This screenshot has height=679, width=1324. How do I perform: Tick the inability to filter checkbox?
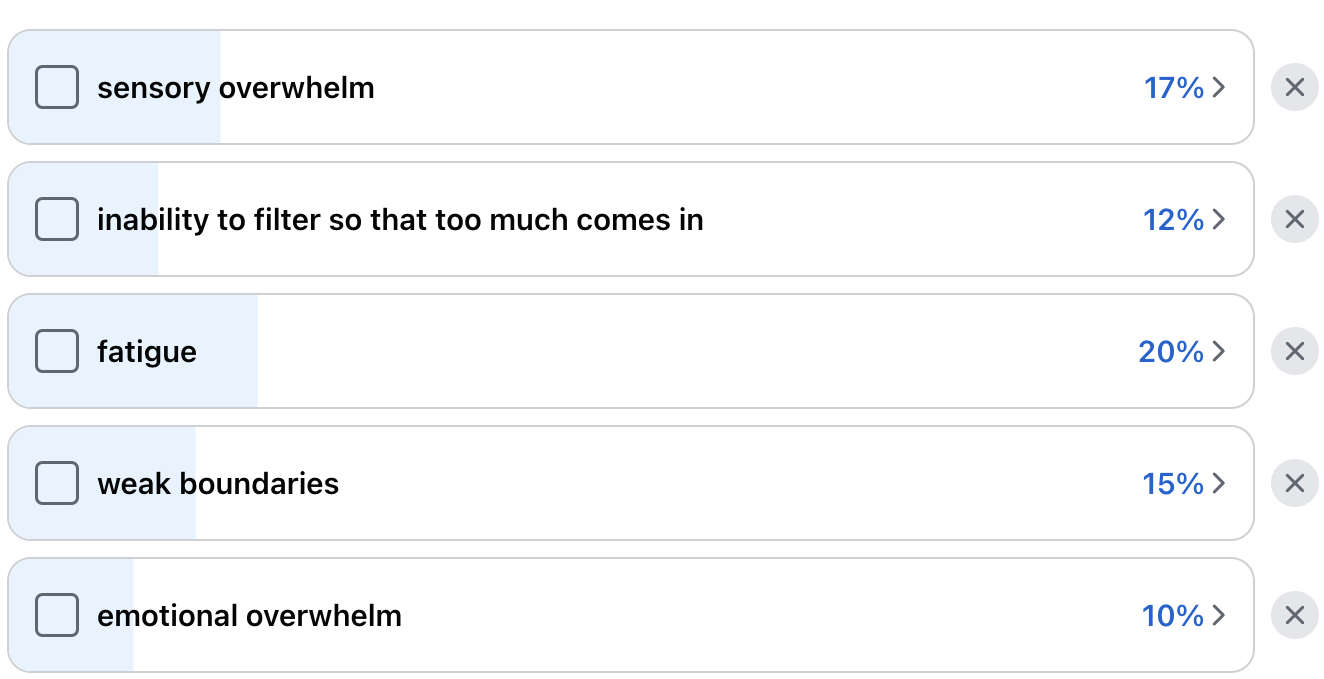coord(57,219)
